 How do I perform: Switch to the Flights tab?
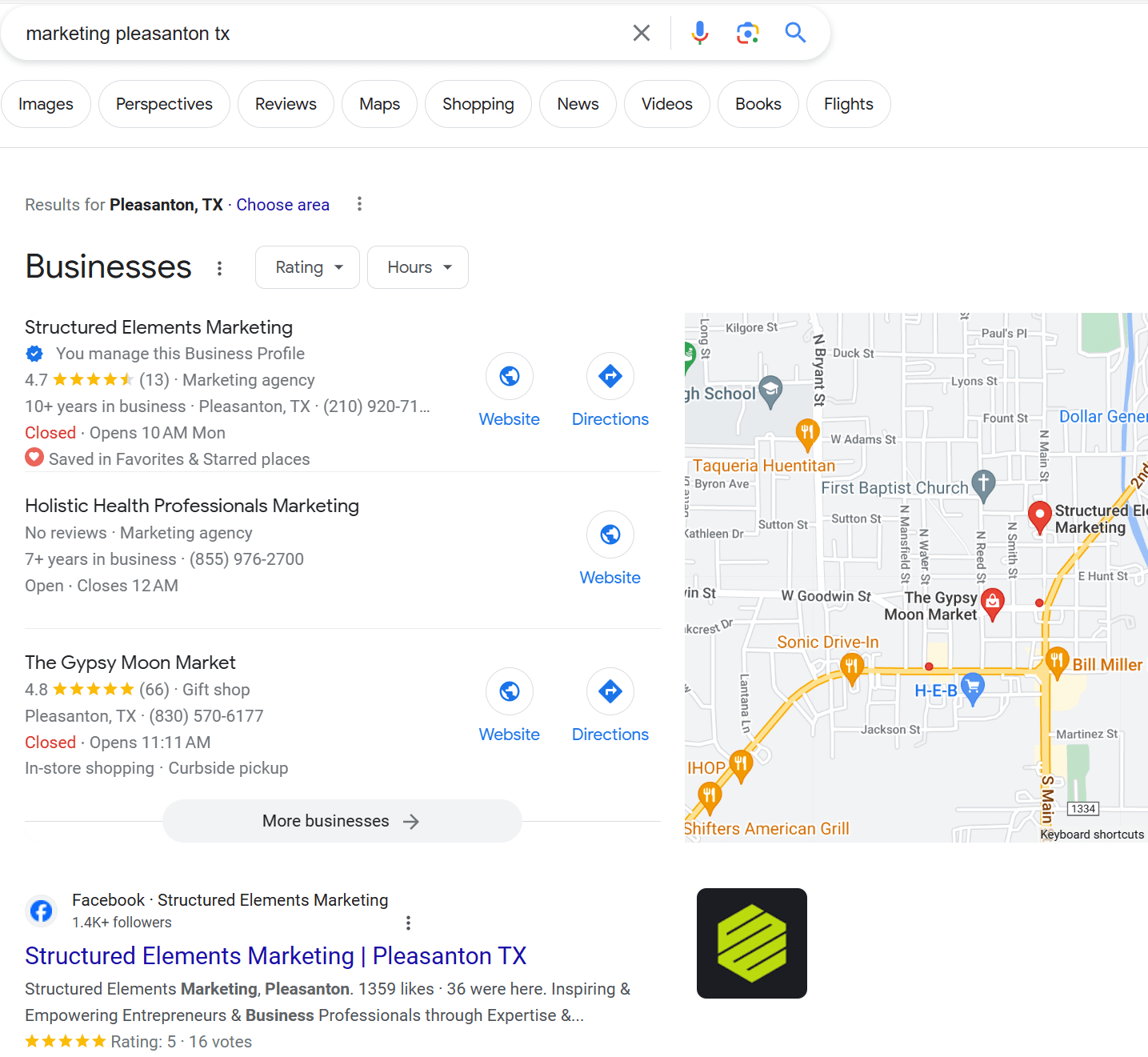848,104
